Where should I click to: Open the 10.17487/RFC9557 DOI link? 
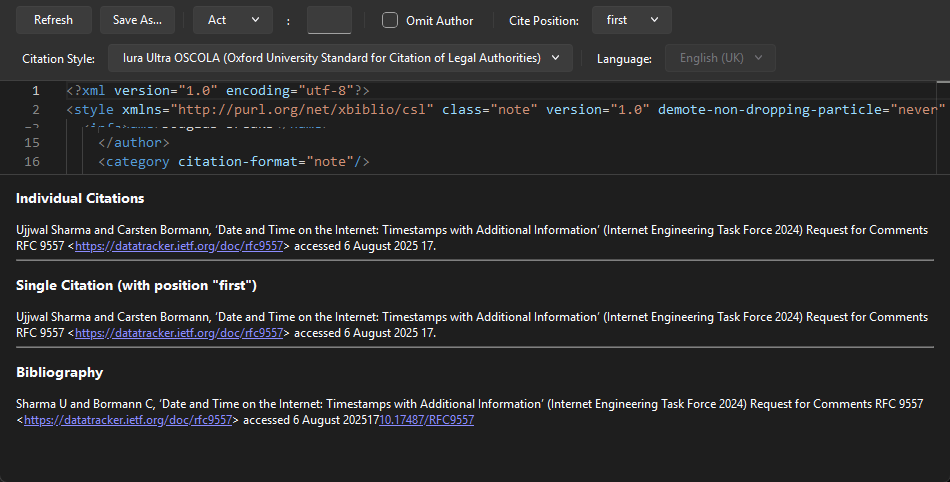coord(426,420)
